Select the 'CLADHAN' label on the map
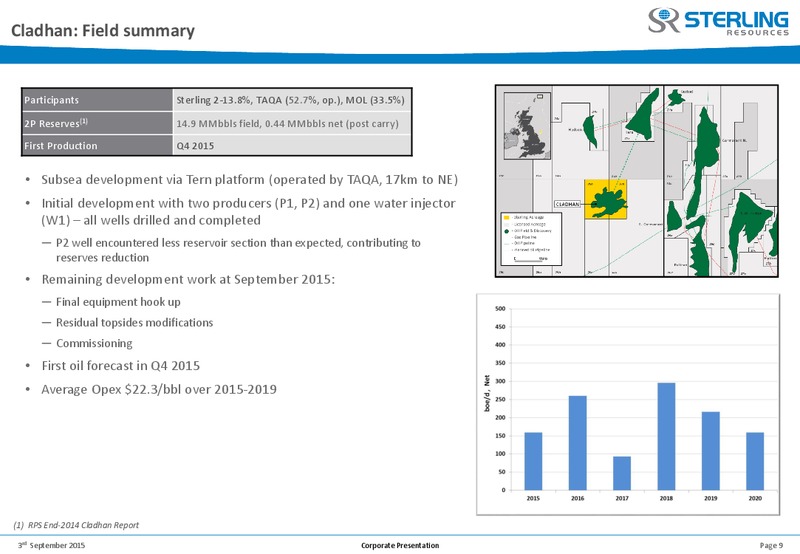The image size is (800, 554). 567,204
